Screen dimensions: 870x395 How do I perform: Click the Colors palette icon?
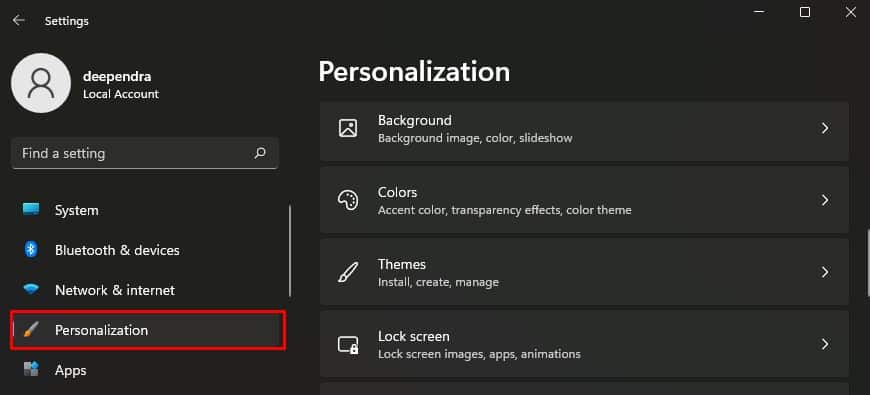coord(348,200)
